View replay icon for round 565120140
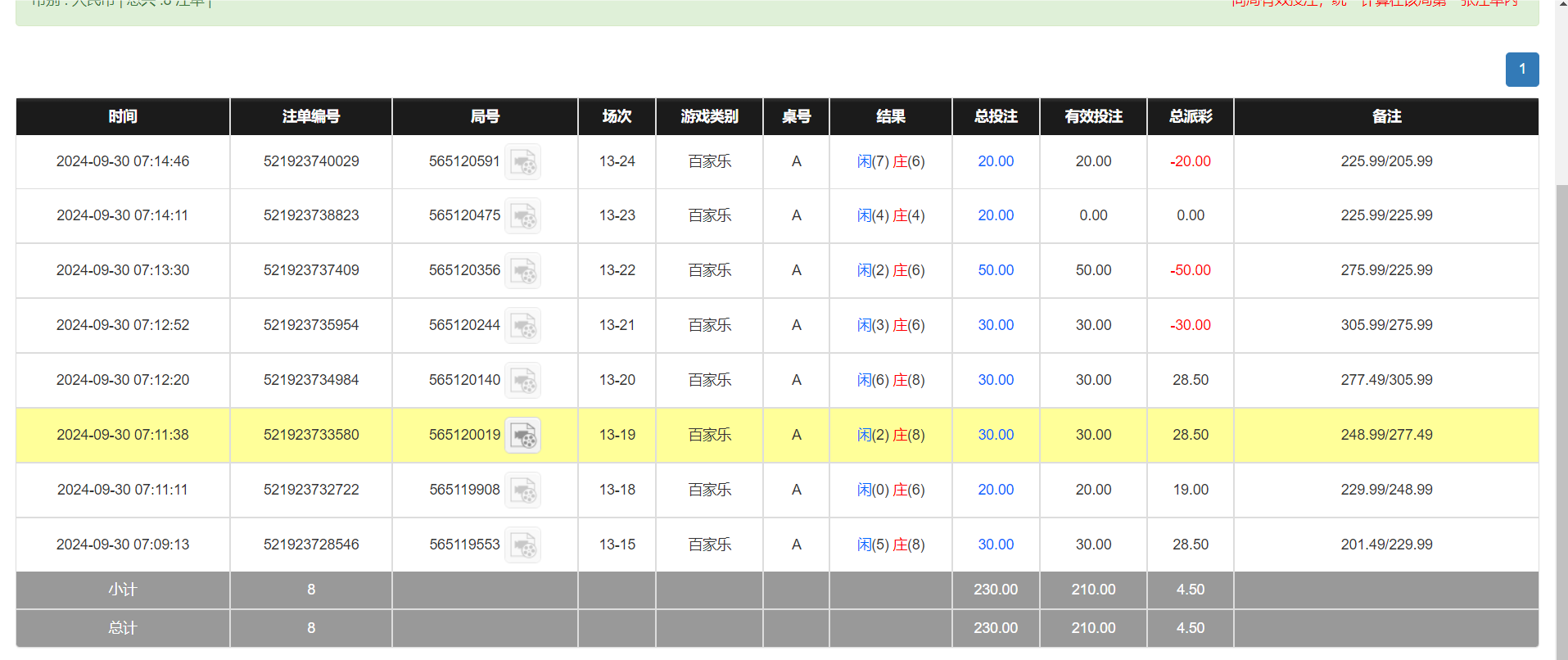Viewport: 1568px width, 660px height. [x=522, y=381]
